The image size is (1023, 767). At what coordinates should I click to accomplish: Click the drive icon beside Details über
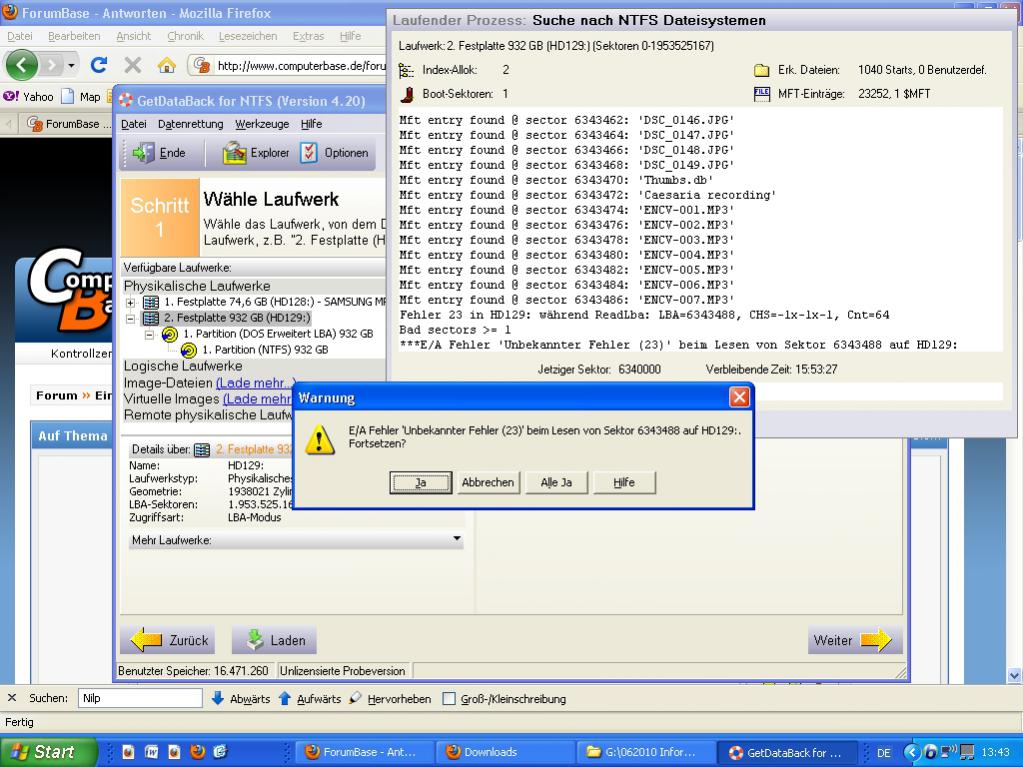[202, 449]
